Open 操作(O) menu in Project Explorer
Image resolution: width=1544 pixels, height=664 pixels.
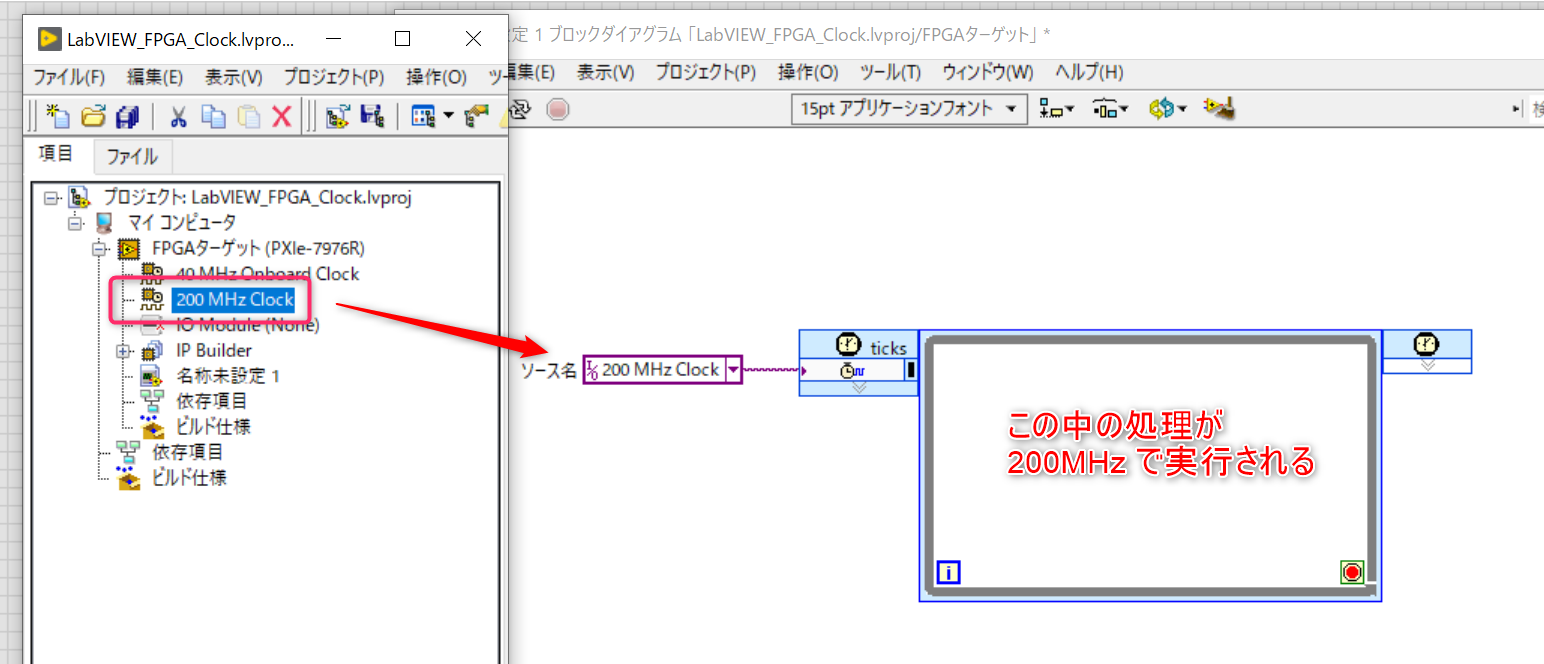pyautogui.click(x=436, y=77)
